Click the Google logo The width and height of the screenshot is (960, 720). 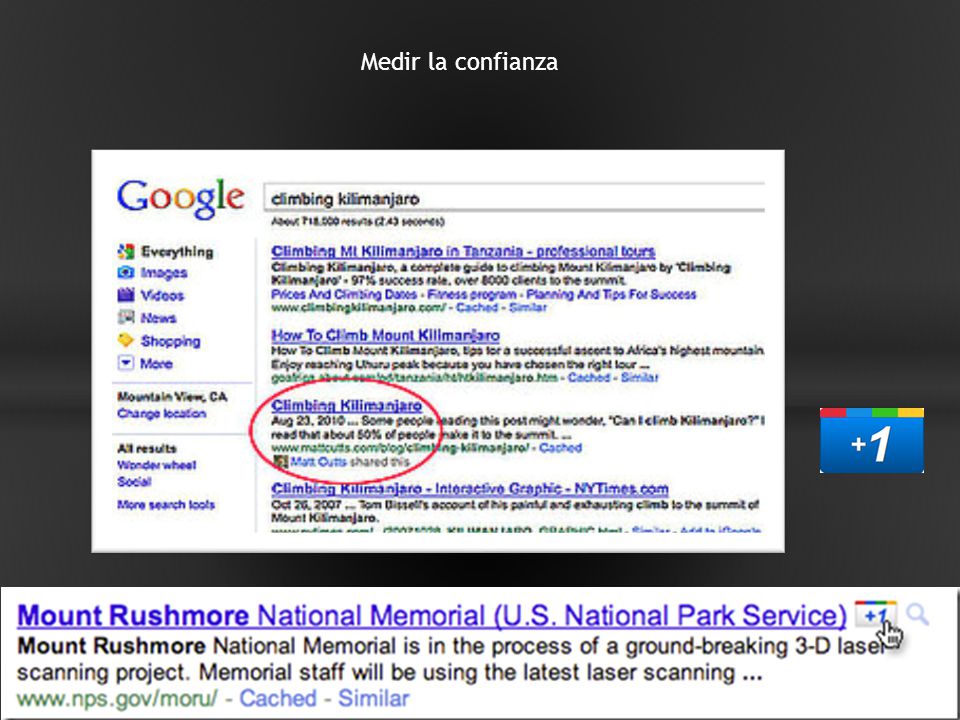pos(181,198)
